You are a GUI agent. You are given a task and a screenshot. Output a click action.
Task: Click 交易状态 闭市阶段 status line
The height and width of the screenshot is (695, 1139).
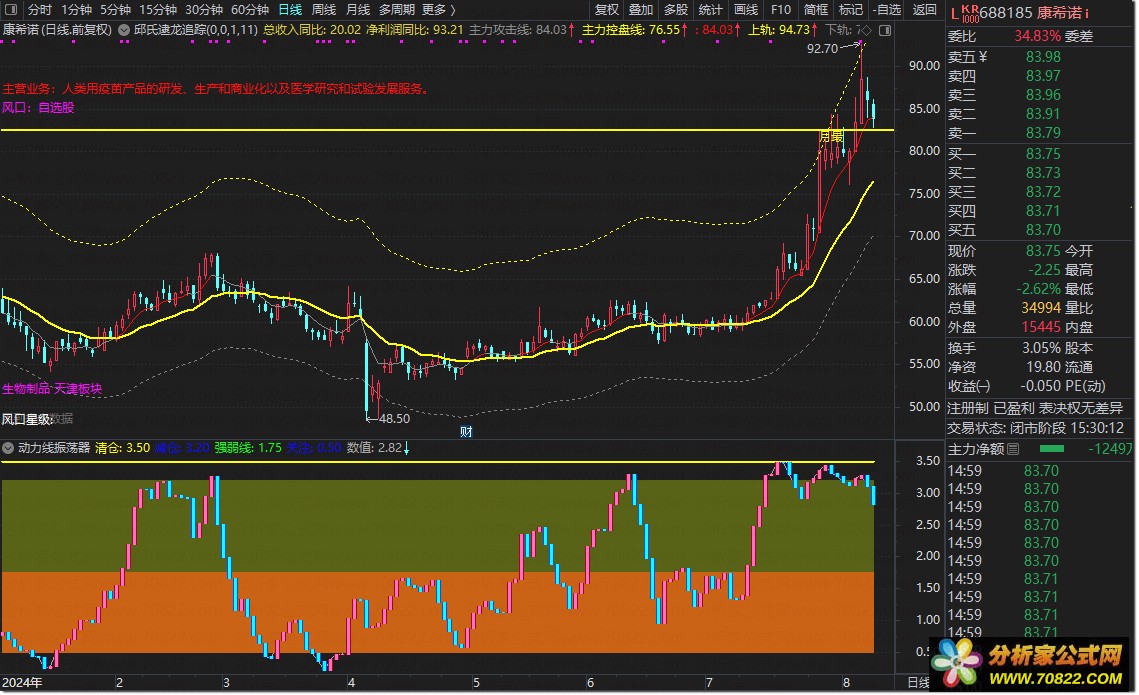[x=1036, y=428]
